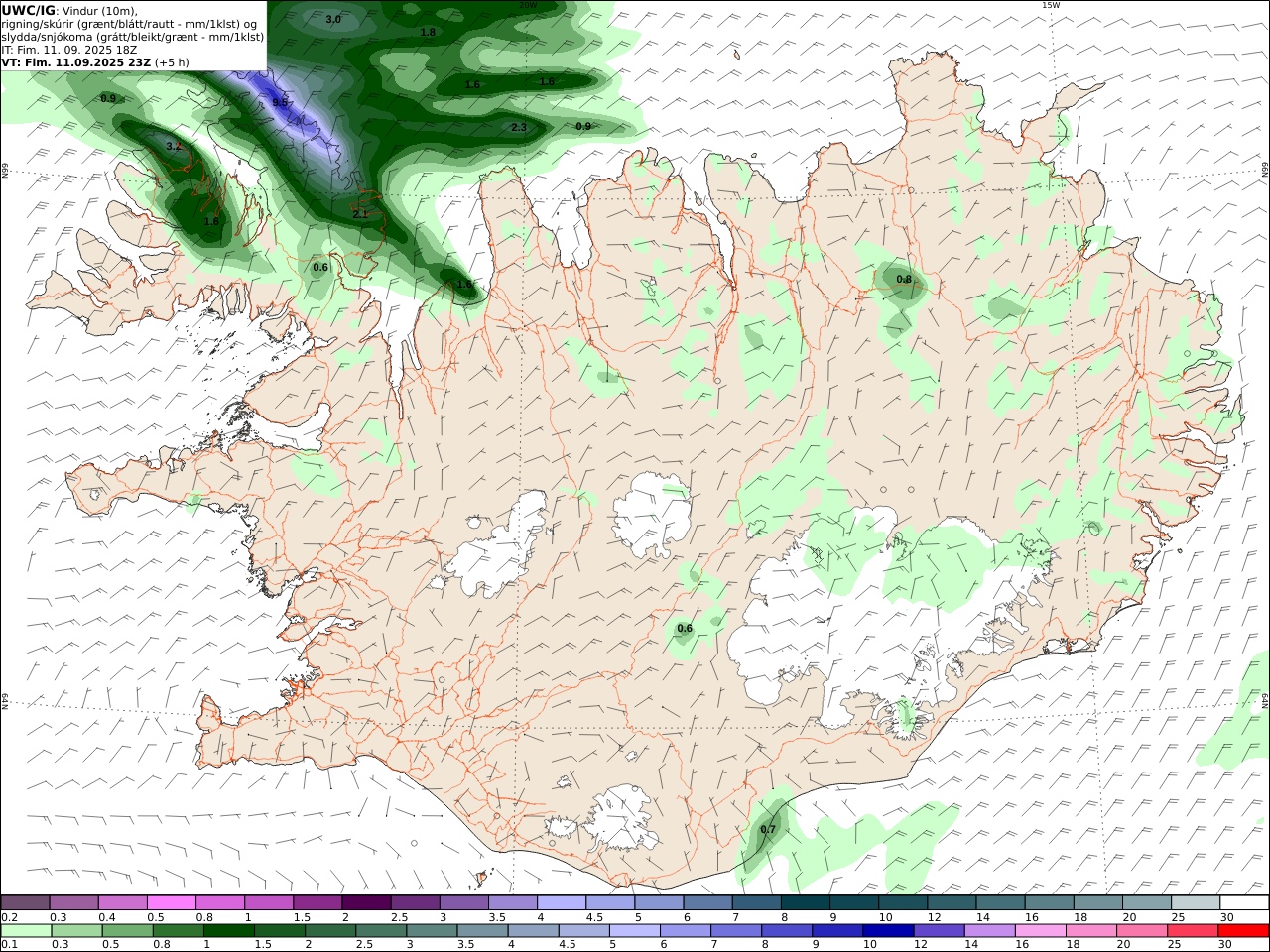Click the 'rigning/skúrir' legend description line
1270x952 pixels.
click(x=129, y=23)
